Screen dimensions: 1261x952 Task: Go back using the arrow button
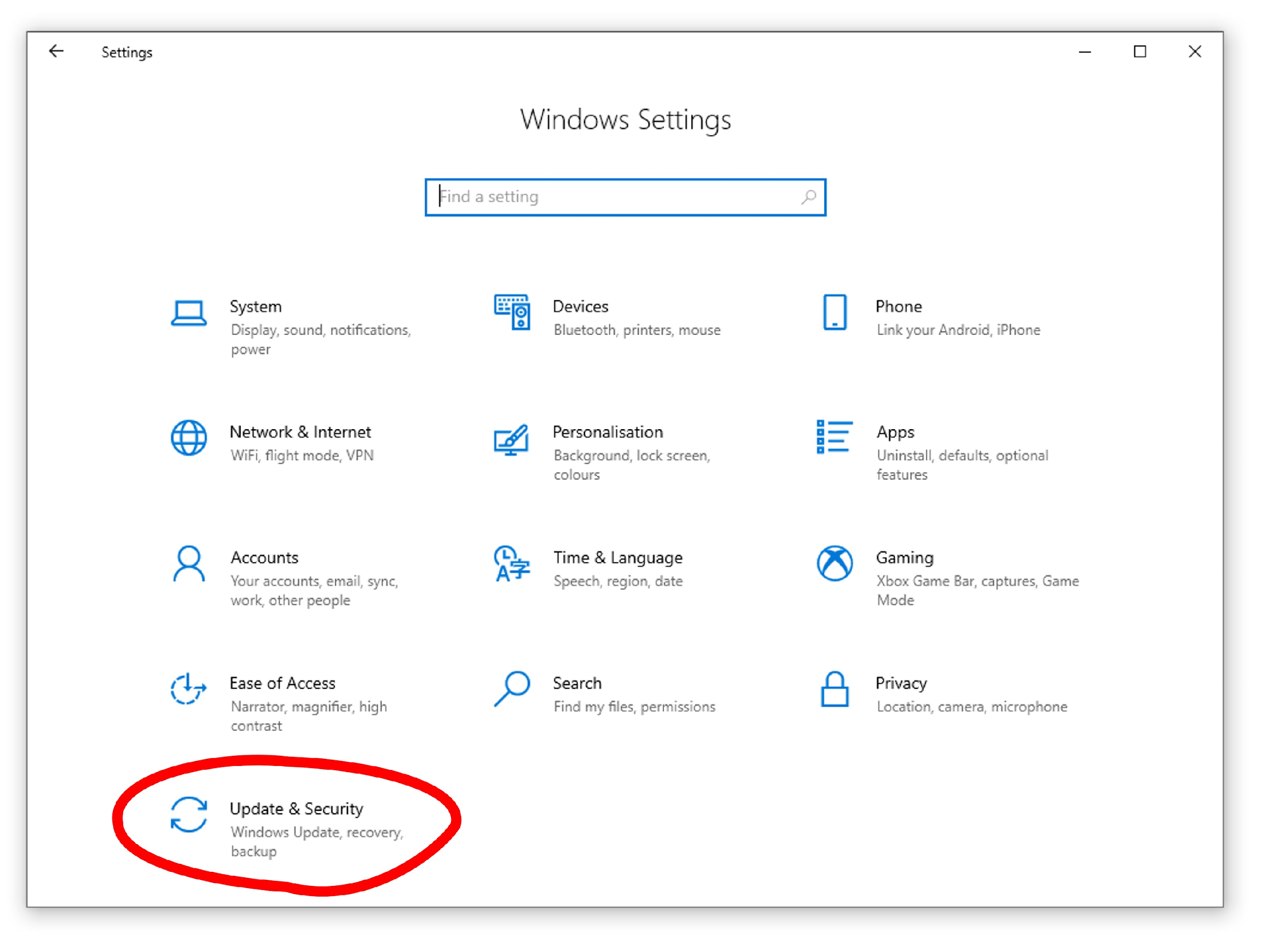coord(56,52)
